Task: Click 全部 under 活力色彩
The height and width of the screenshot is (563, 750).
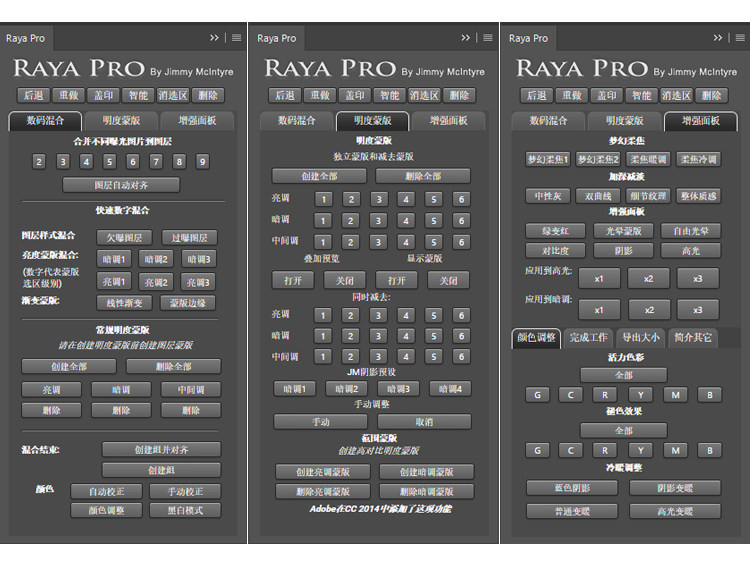Action: [x=624, y=375]
